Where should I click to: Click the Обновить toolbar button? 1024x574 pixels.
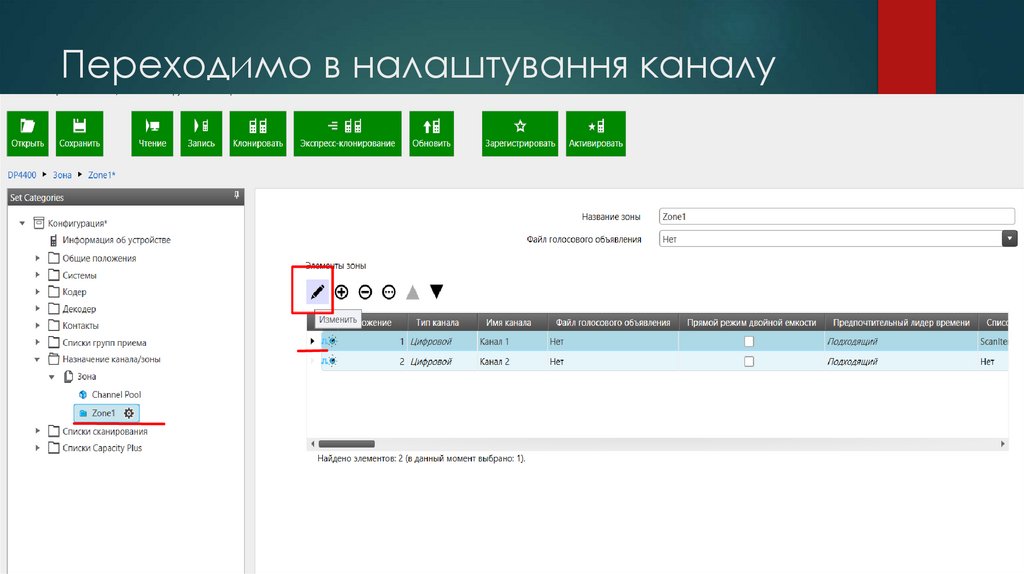pyautogui.click(x=431, y=134)
